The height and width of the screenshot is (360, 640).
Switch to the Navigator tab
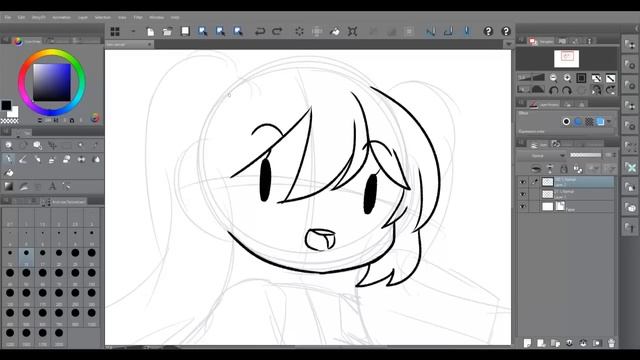pyautogui.click(x=542, y=41)
